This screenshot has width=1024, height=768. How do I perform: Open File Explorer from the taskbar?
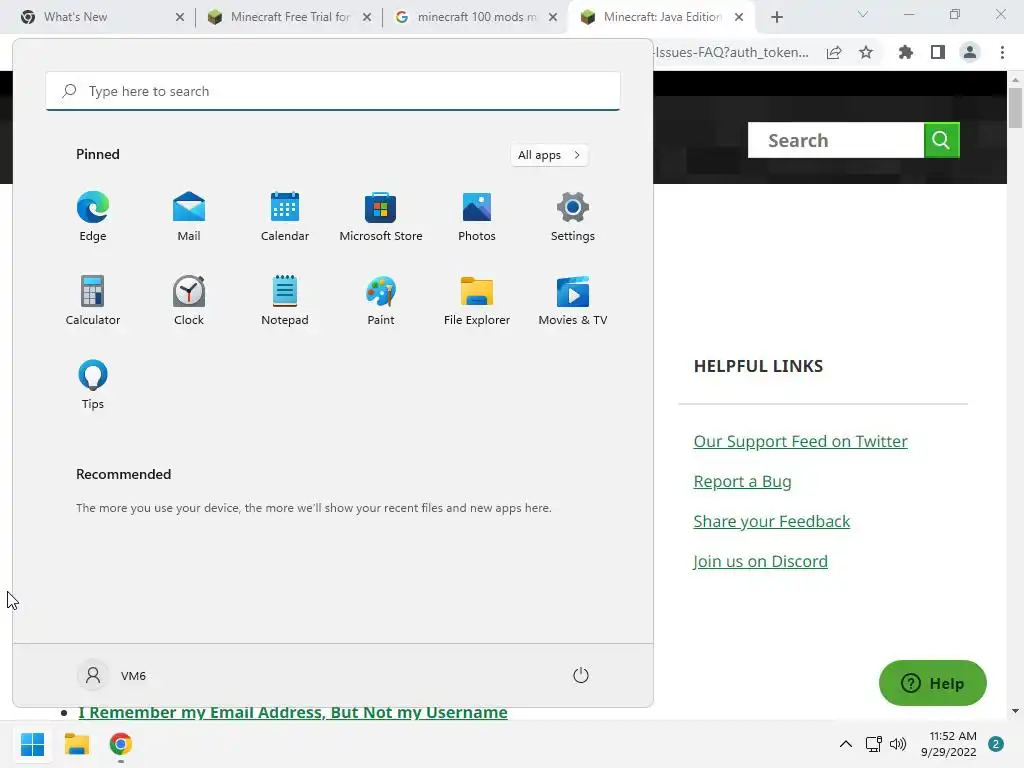point(76,744)
